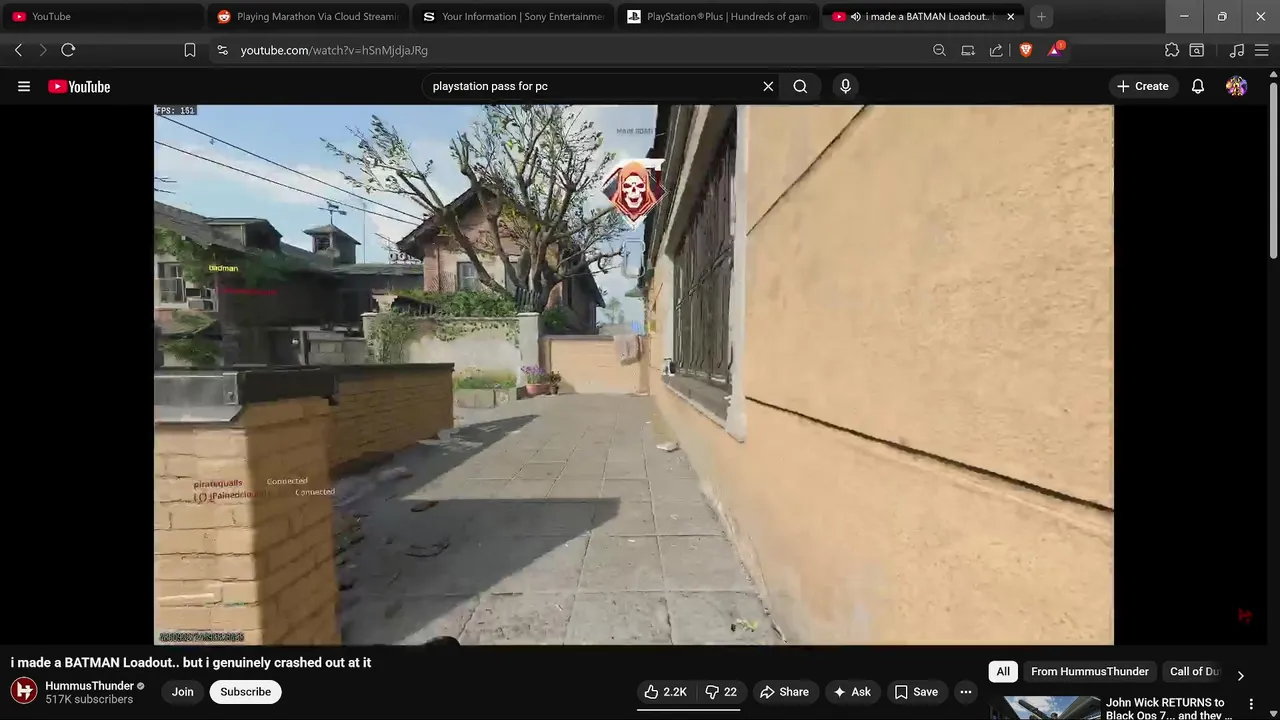Viewport: 1280px width, 720px height.
Task: Open the extensions puzzle icon
Action: pyautogui.click(x=1172, y=50)
